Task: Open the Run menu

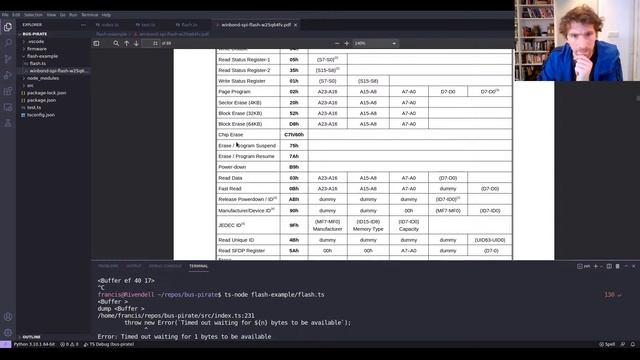Action: coord(73,15)
